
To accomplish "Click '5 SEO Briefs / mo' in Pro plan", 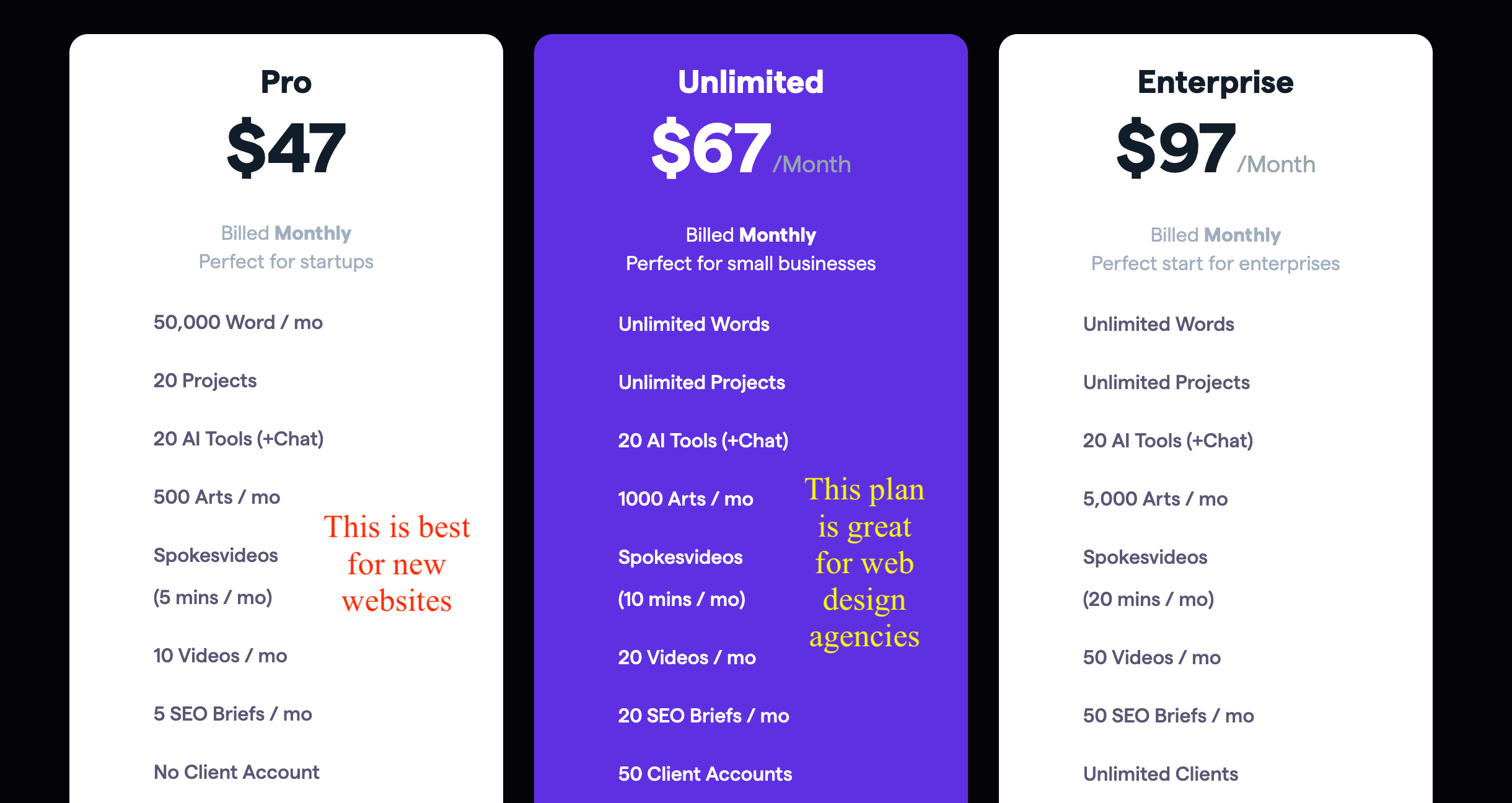I will [232, 714].
